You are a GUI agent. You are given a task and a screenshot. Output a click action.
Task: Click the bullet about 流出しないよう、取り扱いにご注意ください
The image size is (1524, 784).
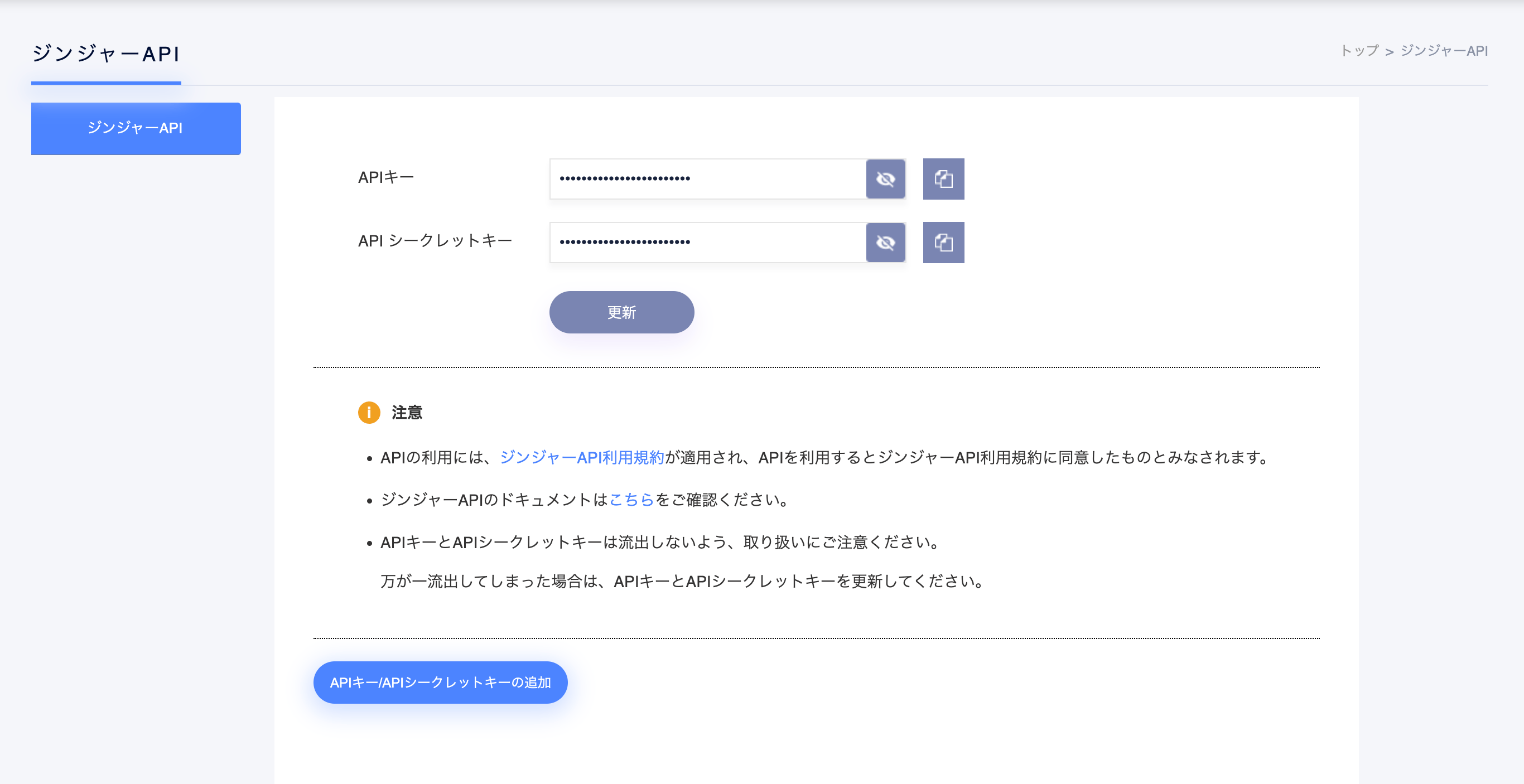click(660, 542)
